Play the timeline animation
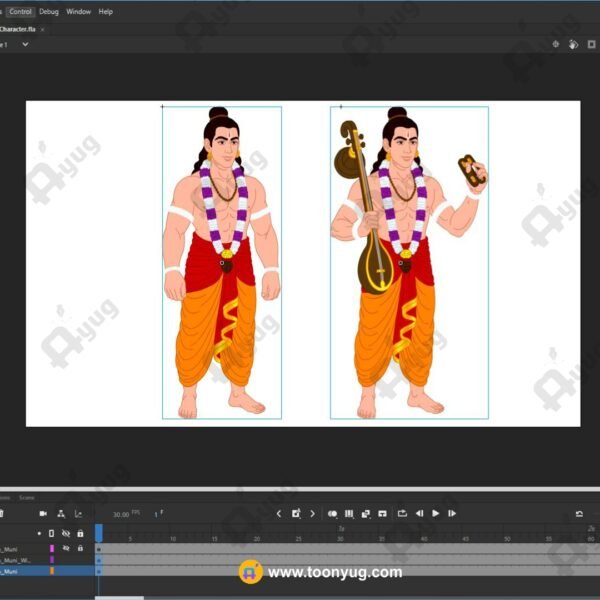 tap(435, 514)
